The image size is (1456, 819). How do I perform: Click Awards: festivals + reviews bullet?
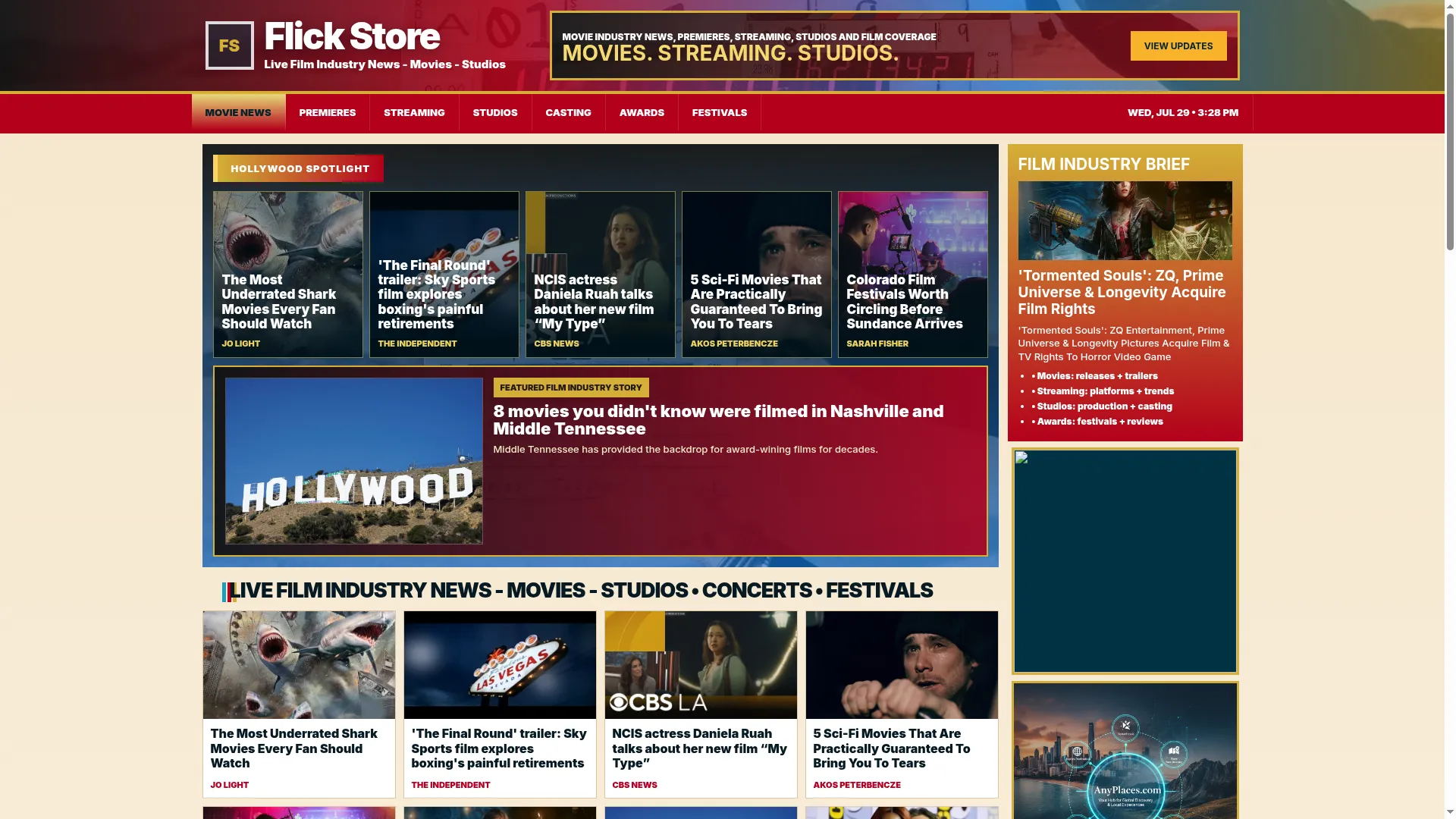[x=1097, y=422]
